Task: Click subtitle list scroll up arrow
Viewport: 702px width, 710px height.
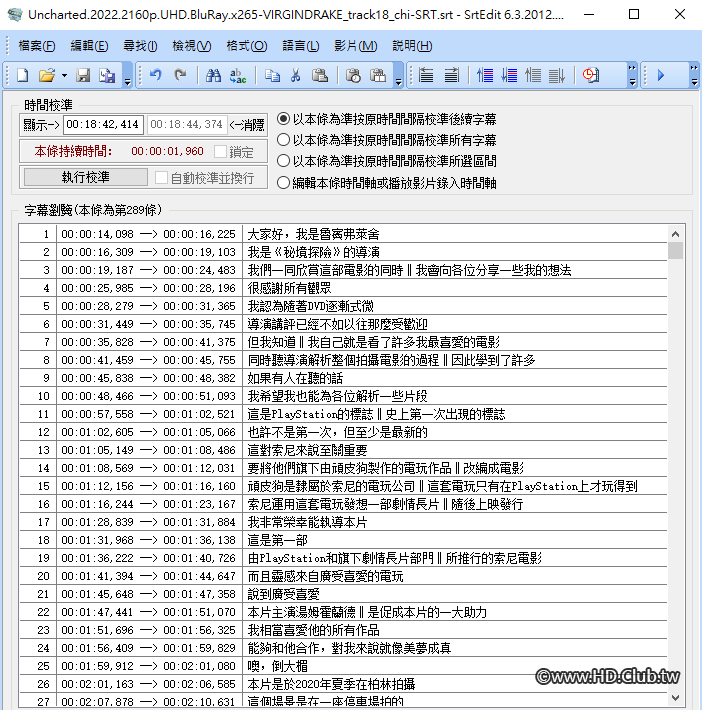Action: click(675, 234)
